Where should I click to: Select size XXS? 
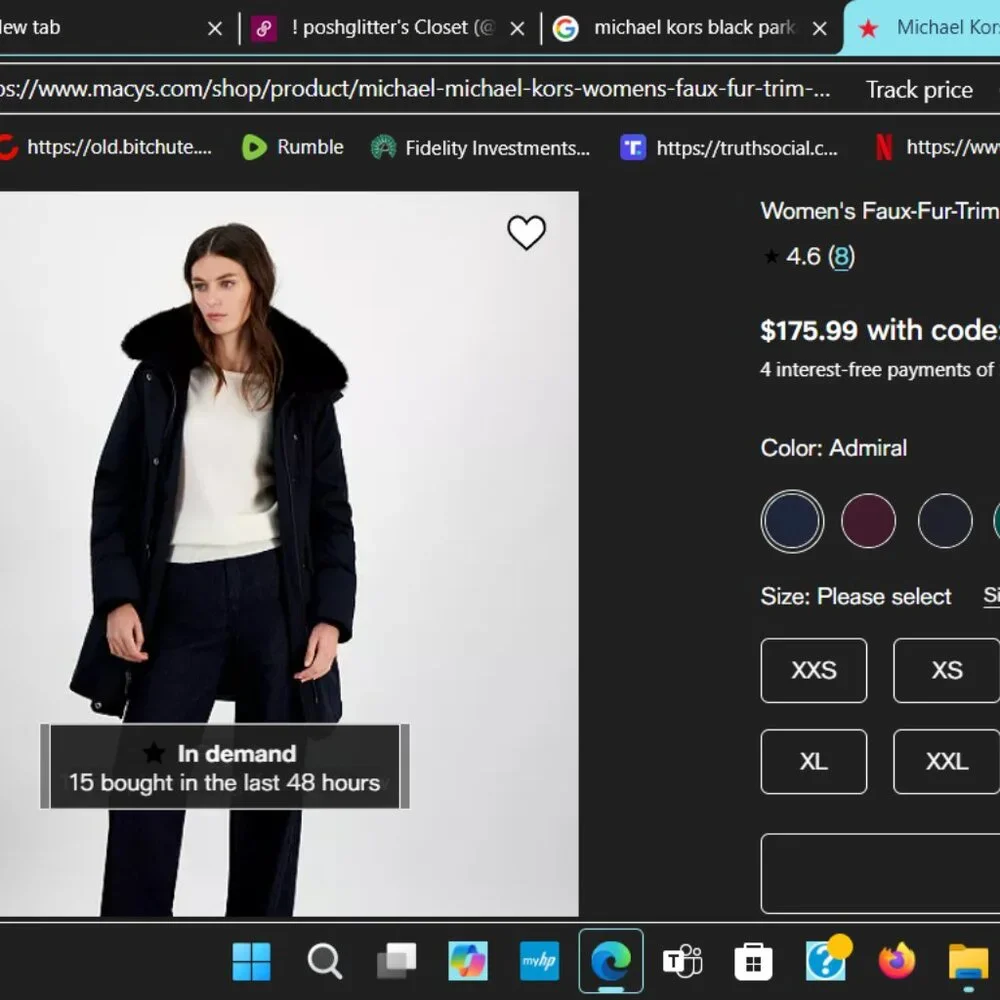814,670
